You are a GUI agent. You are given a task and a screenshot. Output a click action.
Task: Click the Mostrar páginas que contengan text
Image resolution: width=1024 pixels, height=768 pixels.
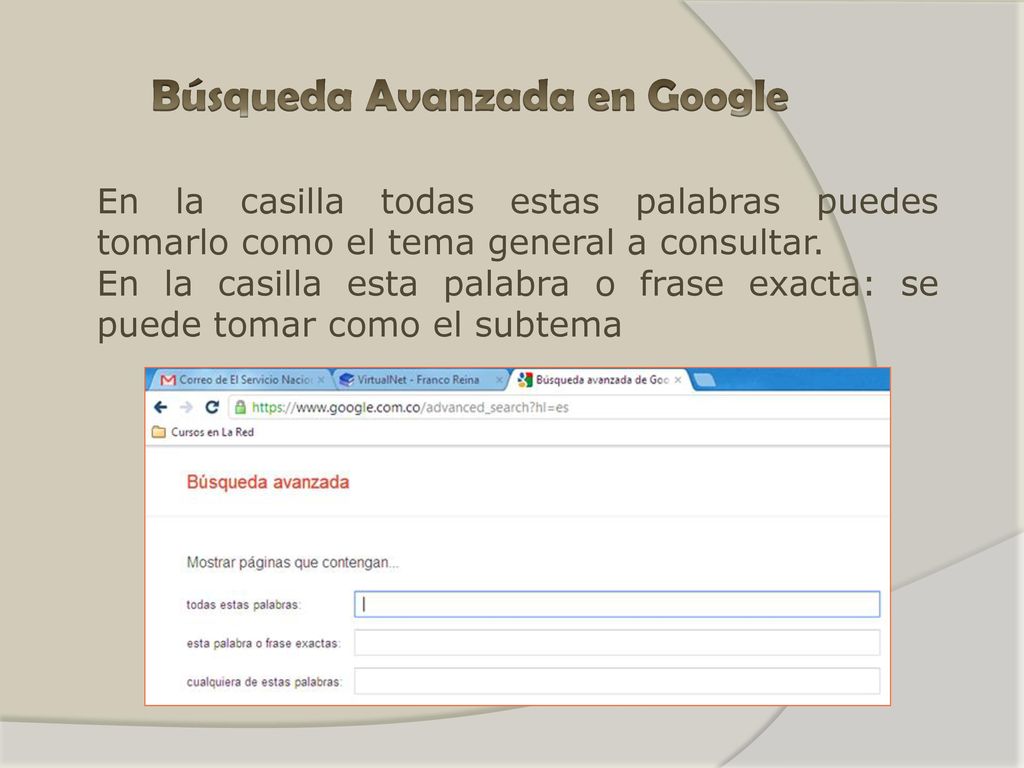tap(293, 562)
